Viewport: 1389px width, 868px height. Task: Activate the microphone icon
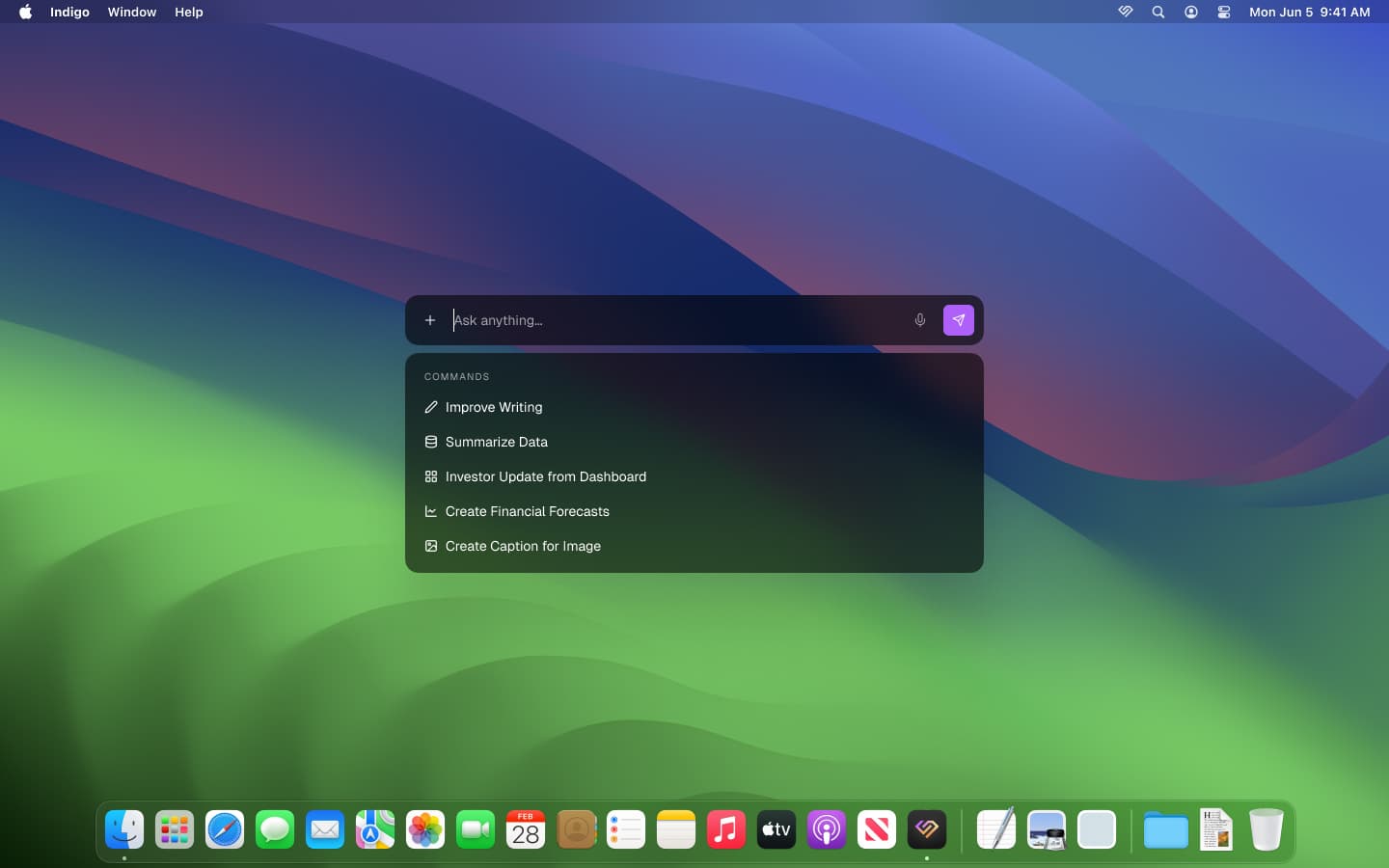click(x=919, y=320)
